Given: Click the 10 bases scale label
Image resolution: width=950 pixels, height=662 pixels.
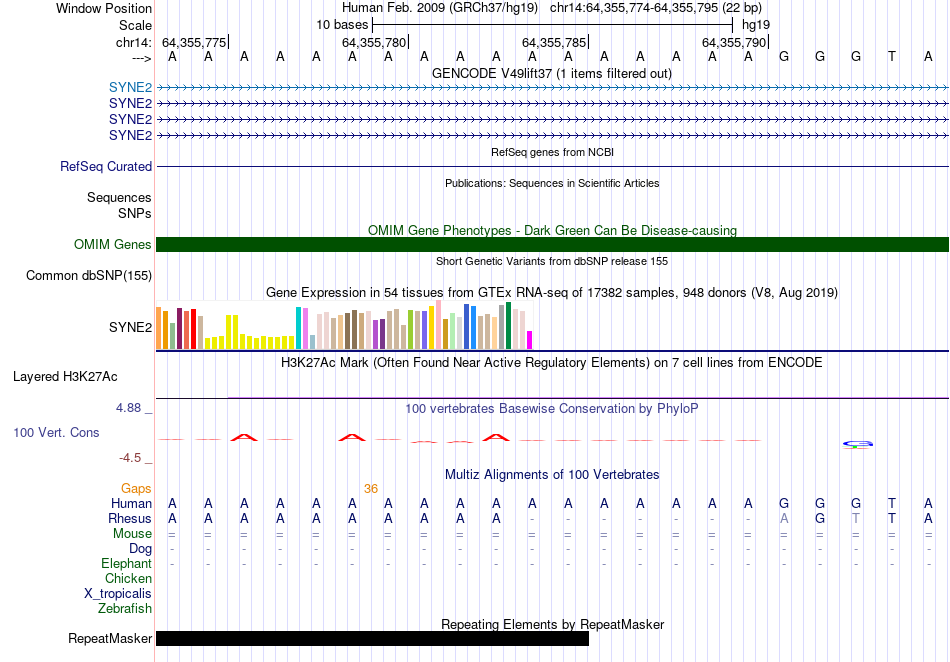Looking at the screenshot, I should point(342,25).
